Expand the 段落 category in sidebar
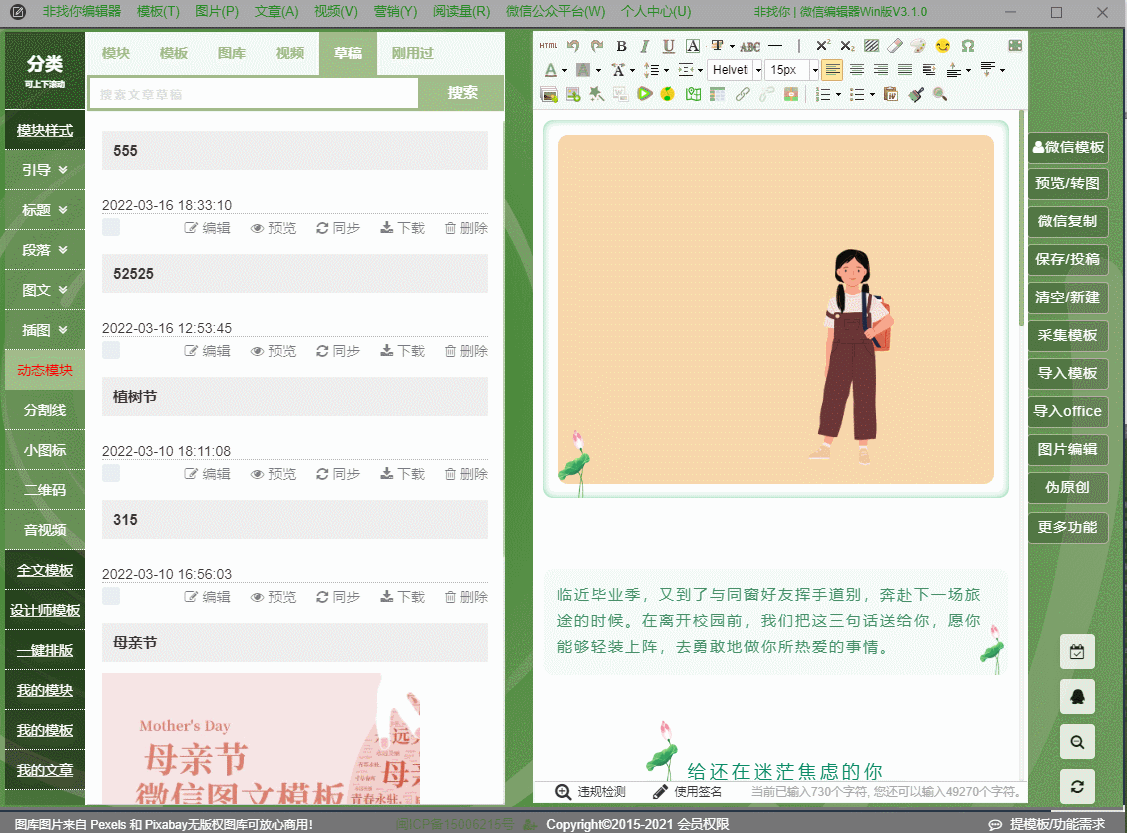 (45, 250)
